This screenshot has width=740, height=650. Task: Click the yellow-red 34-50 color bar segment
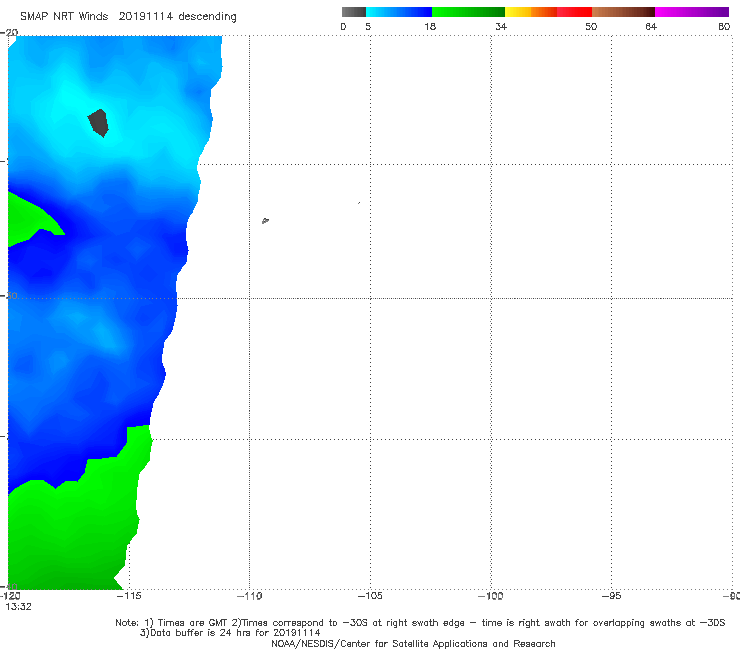pos(548,12)
